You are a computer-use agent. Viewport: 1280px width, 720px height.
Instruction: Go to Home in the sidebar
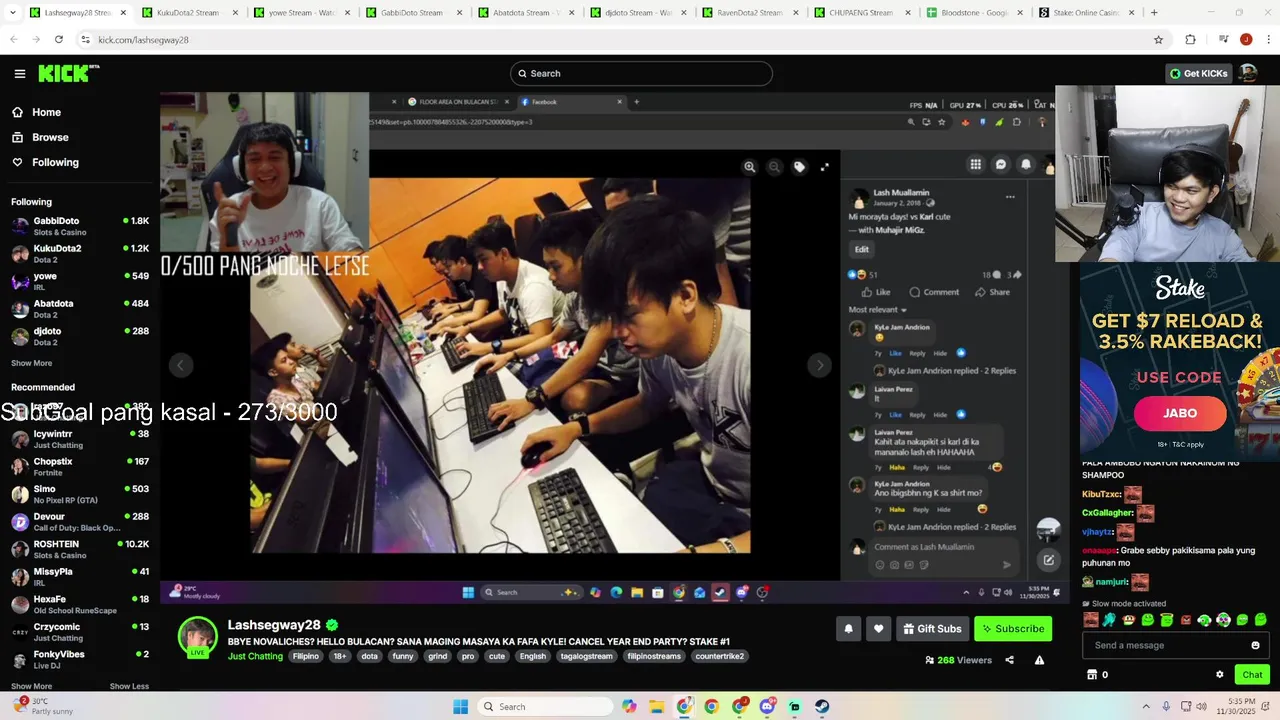46,112
